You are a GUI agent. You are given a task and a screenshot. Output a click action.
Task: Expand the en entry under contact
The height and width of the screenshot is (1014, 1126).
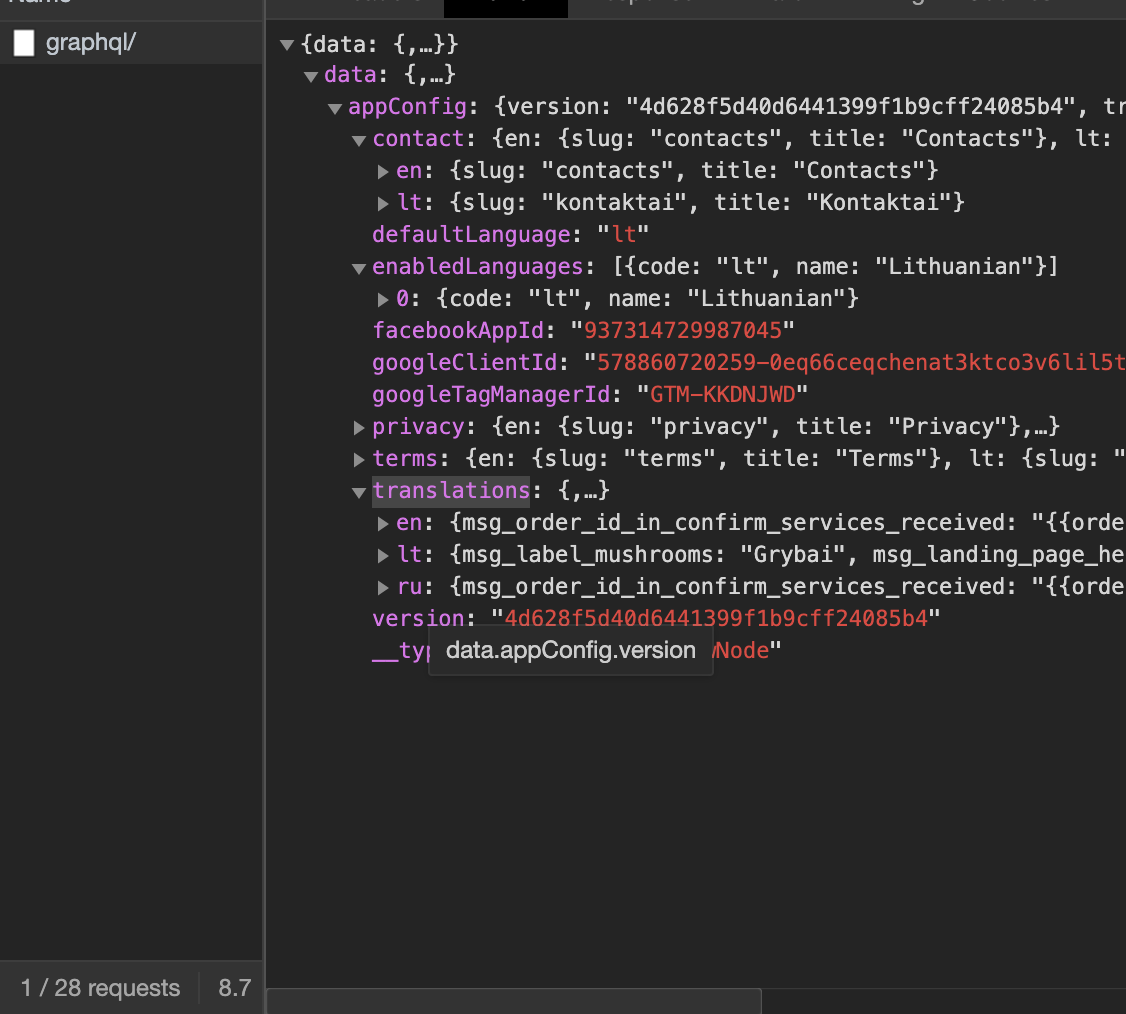(383, 172)
